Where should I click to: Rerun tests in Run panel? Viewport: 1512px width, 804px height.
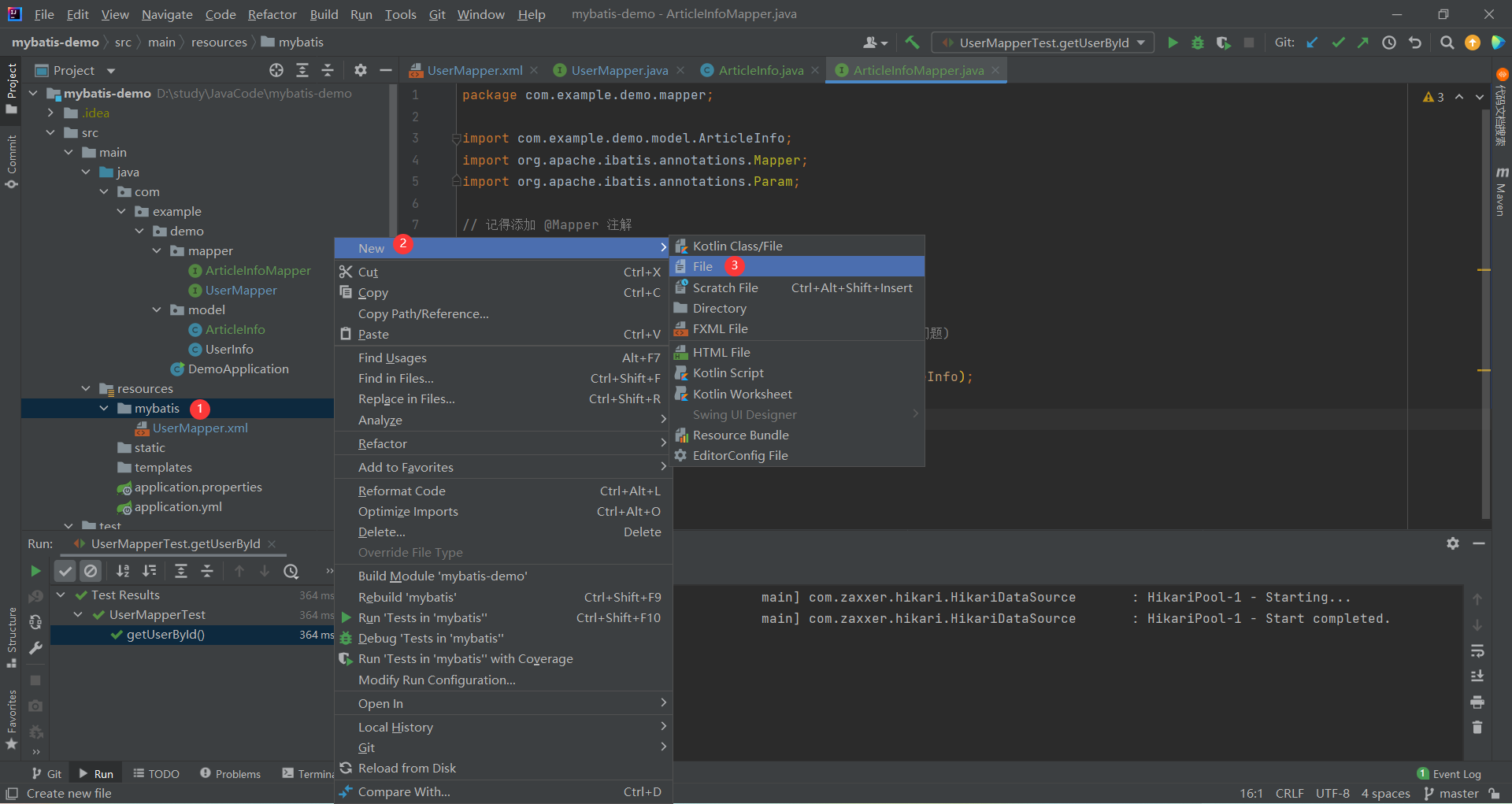pyautogui.click(x=35, y=571)
